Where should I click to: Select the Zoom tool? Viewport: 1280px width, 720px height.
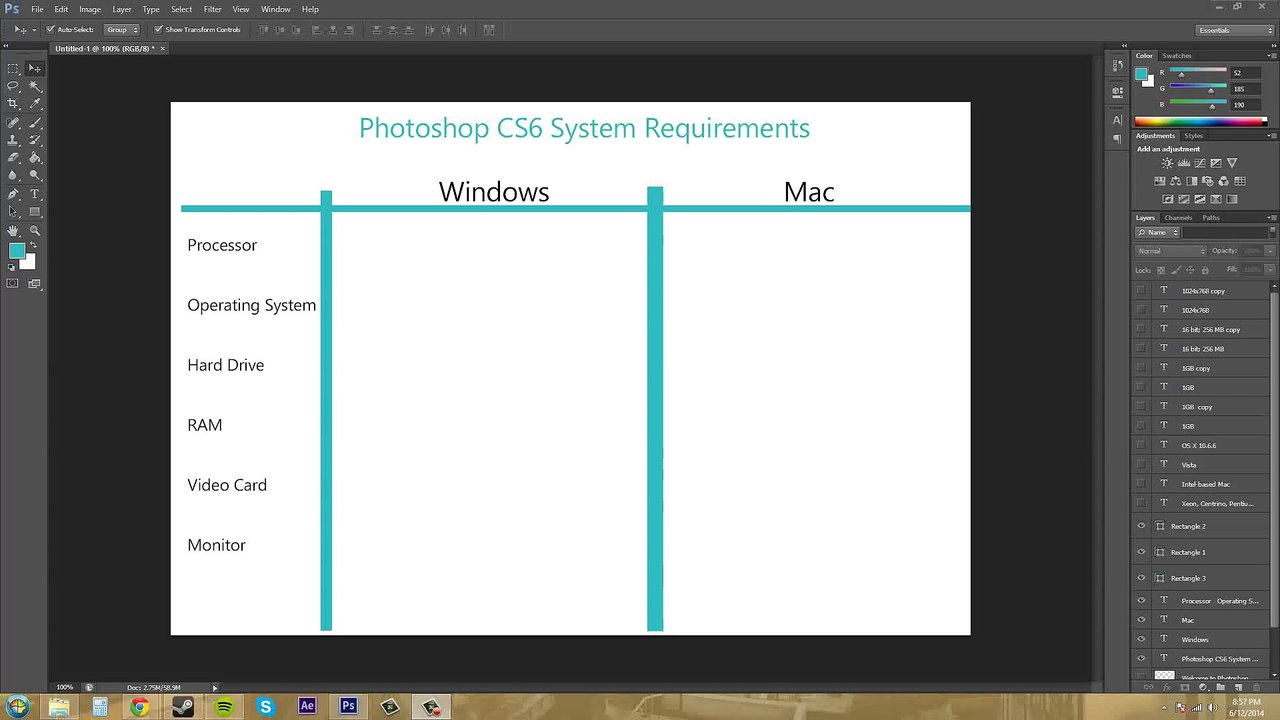(35, 230)
